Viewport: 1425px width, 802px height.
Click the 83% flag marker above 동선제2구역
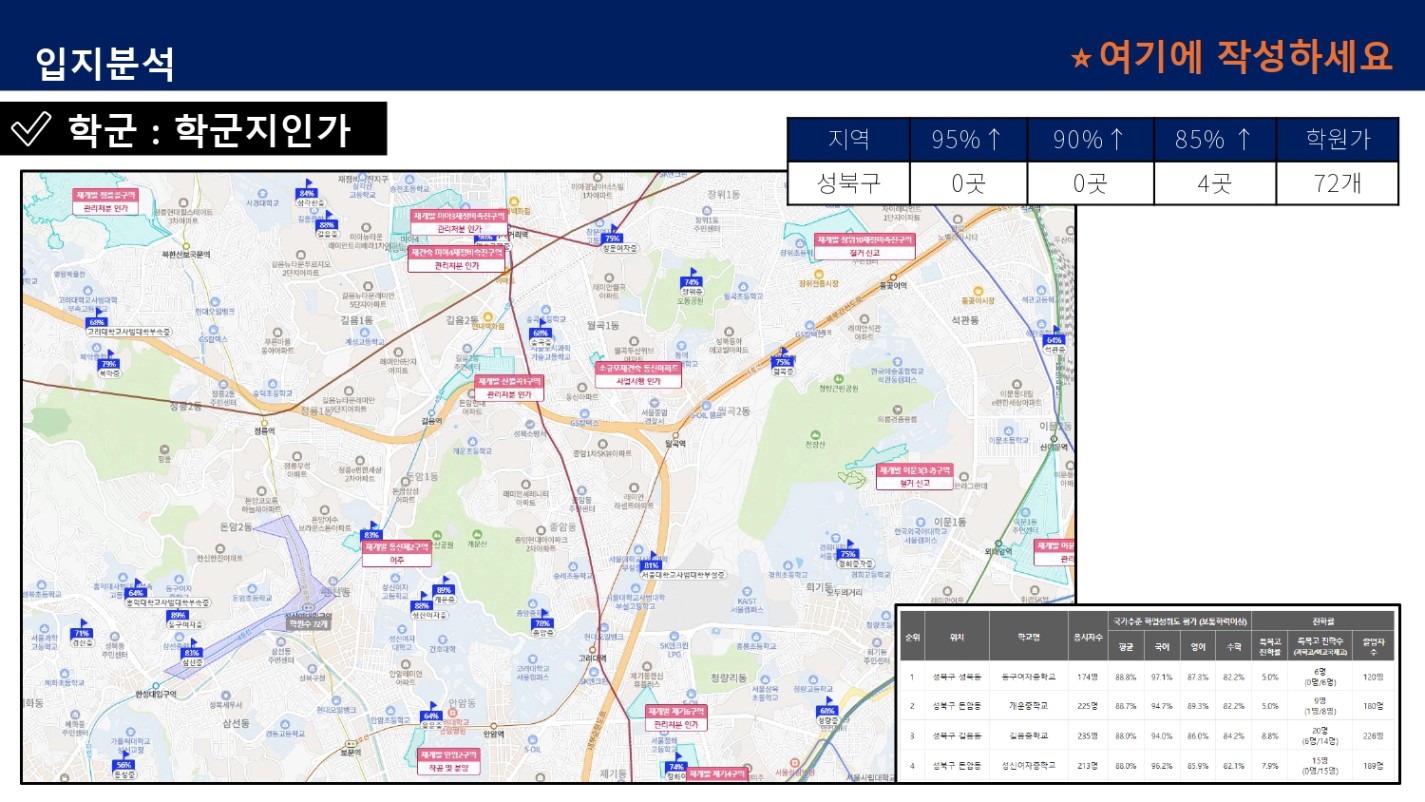372,532
